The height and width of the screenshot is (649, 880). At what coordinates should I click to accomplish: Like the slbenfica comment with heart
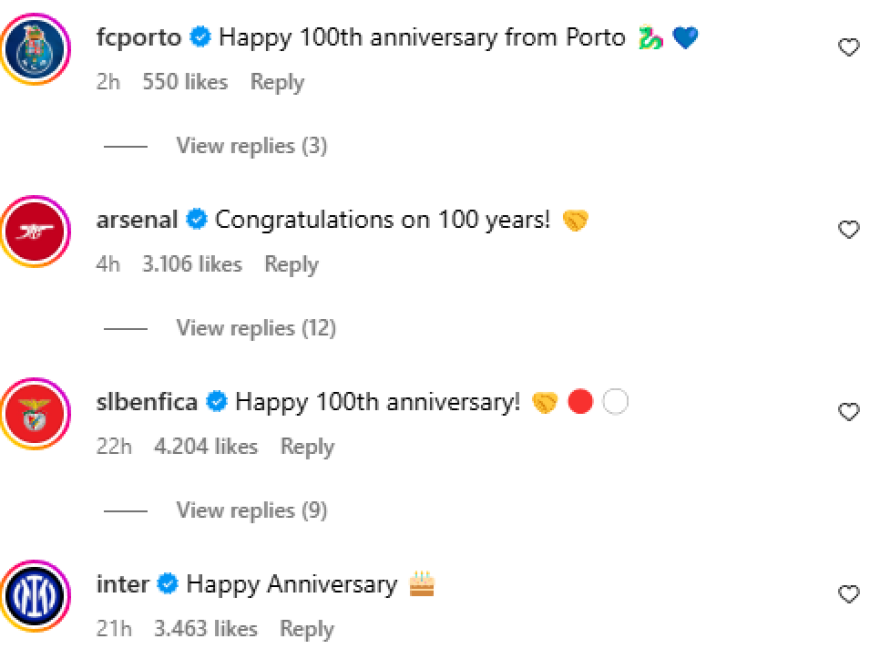coord(848,412)
